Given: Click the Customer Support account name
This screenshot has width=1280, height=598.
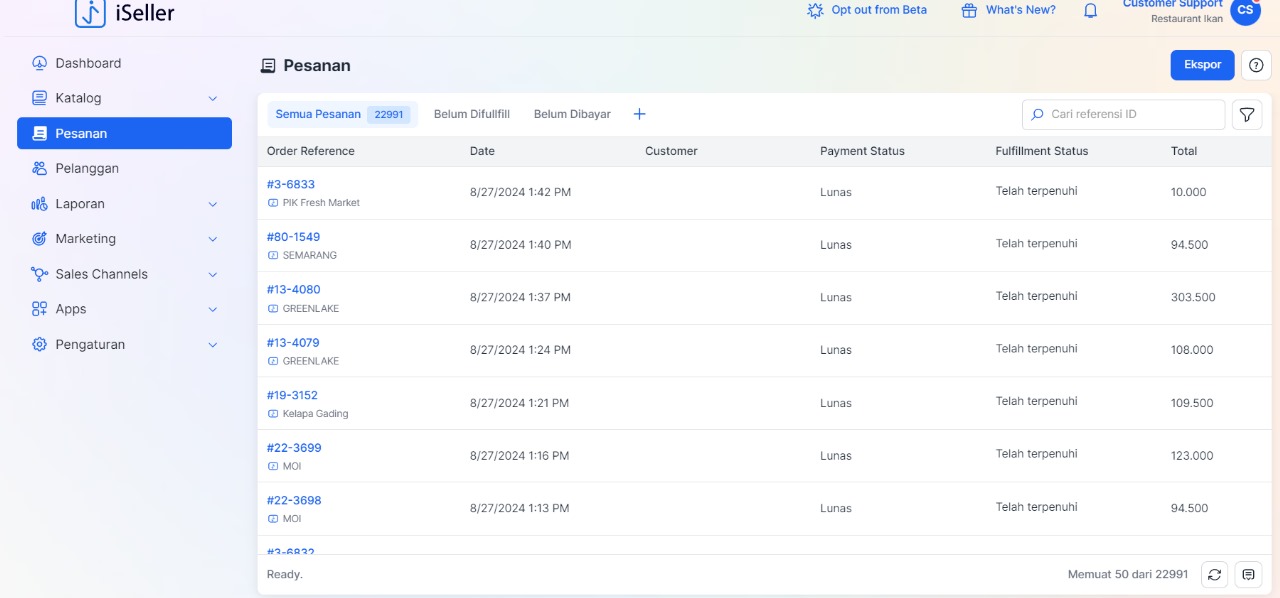Looking at the screenshot, I should pyautogui.click(x=1172, y=4).
